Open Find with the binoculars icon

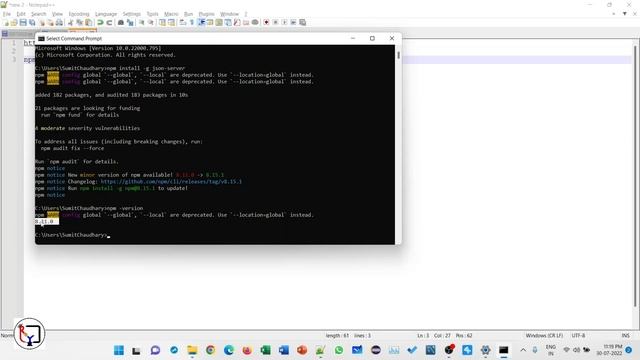[x=121, y=22]
